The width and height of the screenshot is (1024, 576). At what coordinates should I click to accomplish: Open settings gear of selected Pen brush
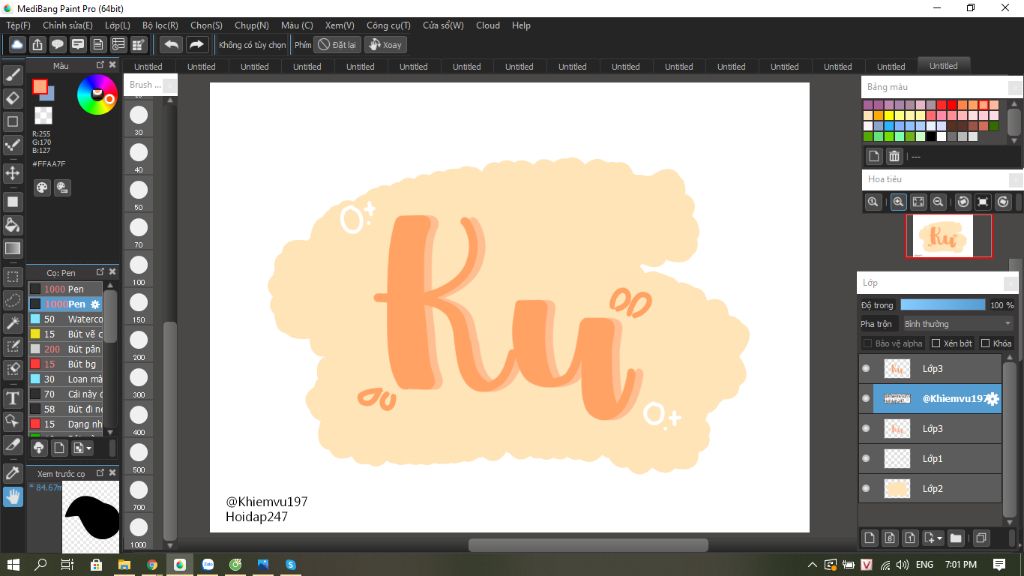pyautogui.click(x=95, y=304)
